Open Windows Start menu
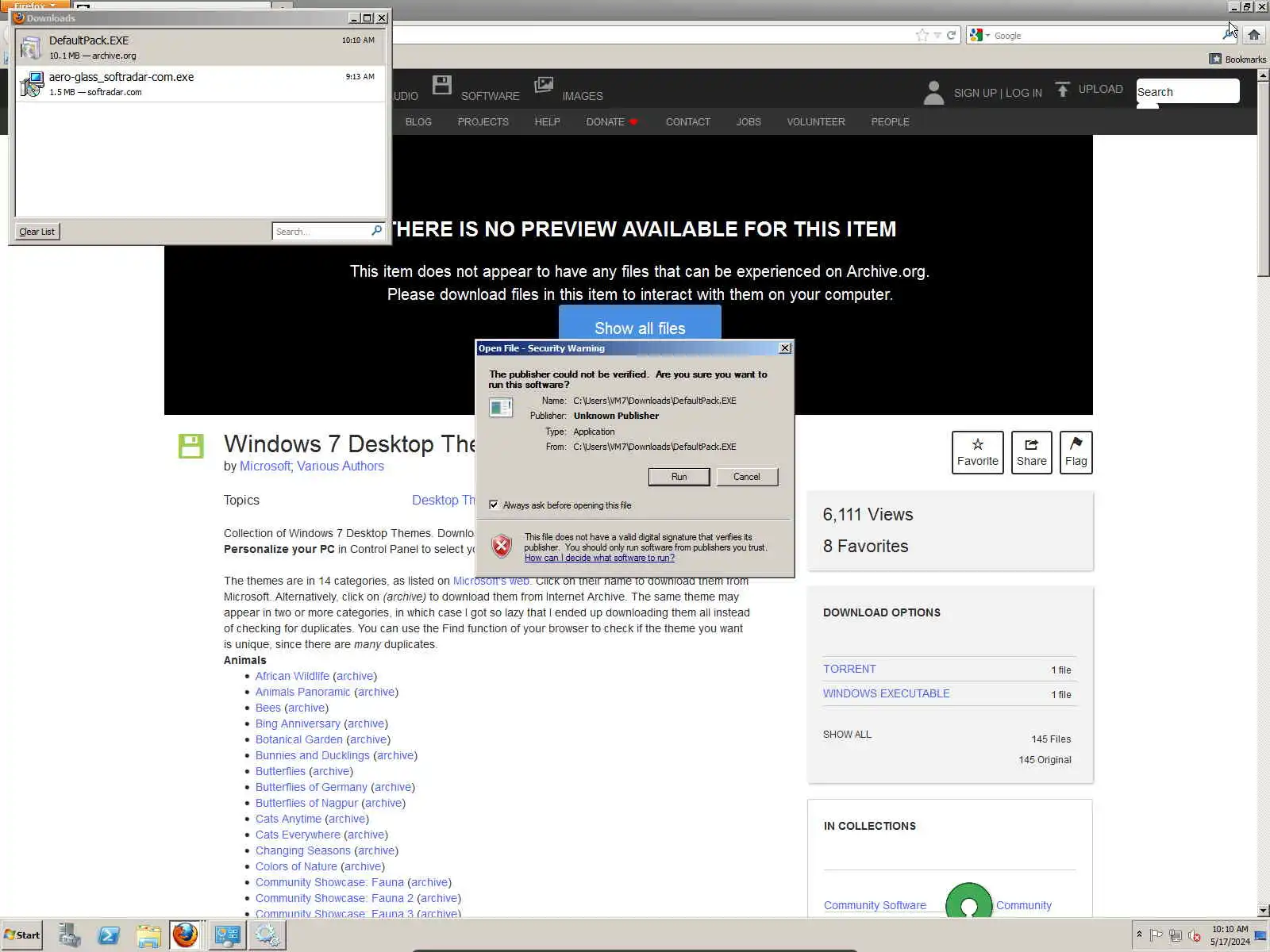This screenshot has width=1270, height=952. click(22, 935)
